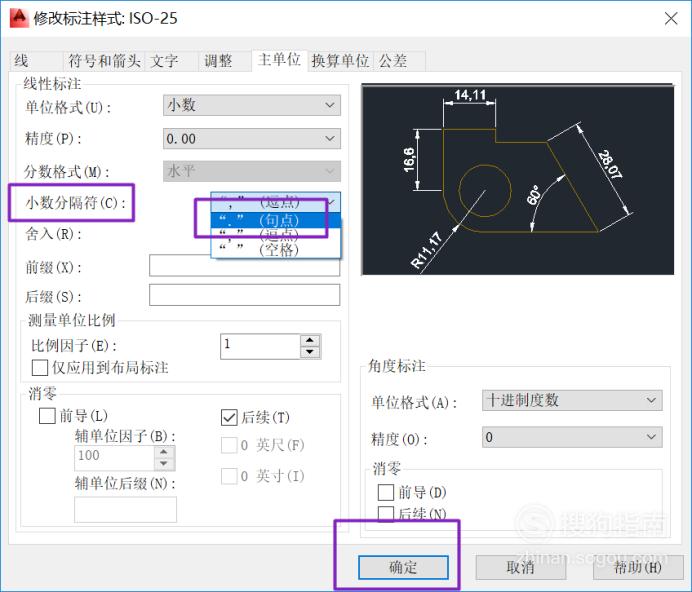
Task: Choose the 逗点 option below 句点
Action: click(x=276, y=234)
